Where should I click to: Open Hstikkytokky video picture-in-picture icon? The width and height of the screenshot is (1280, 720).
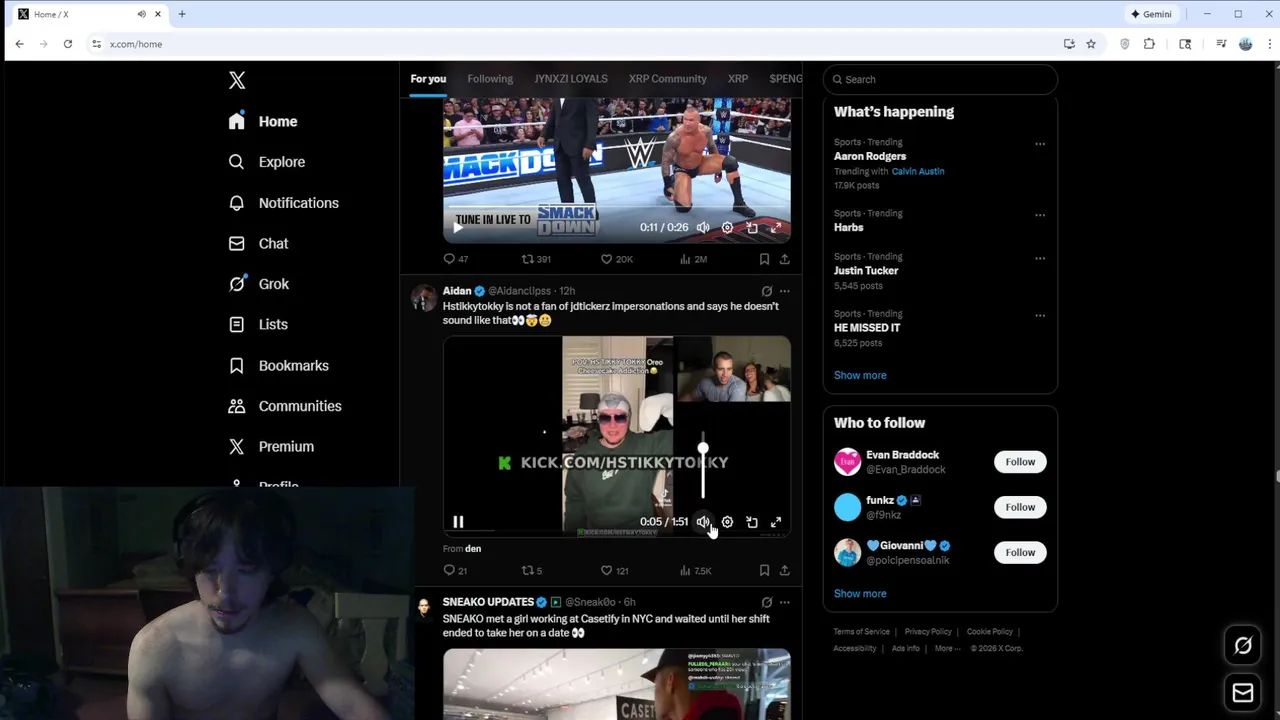[x=752, y=522]
